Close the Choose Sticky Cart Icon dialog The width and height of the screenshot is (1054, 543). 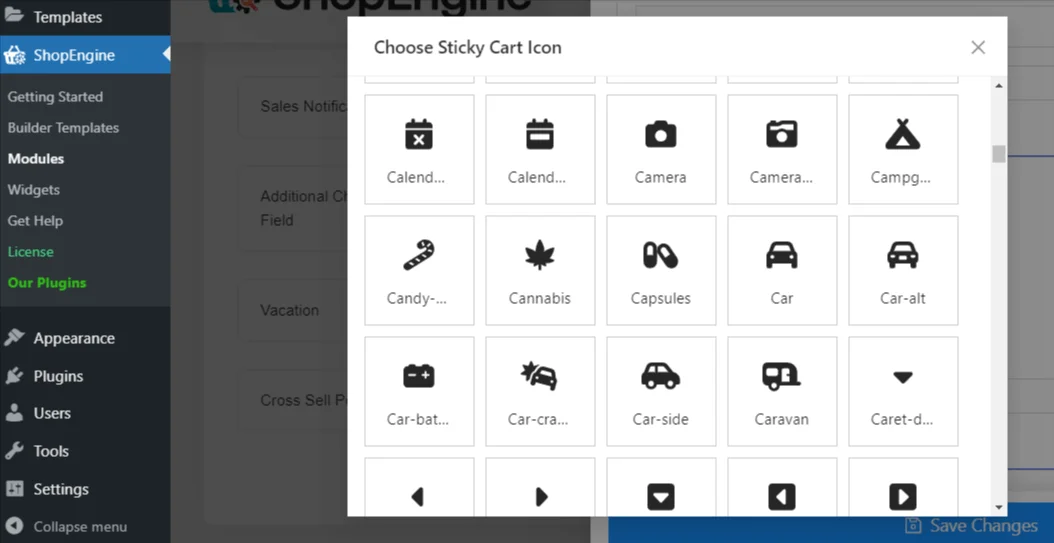click(x=978, y=47)
